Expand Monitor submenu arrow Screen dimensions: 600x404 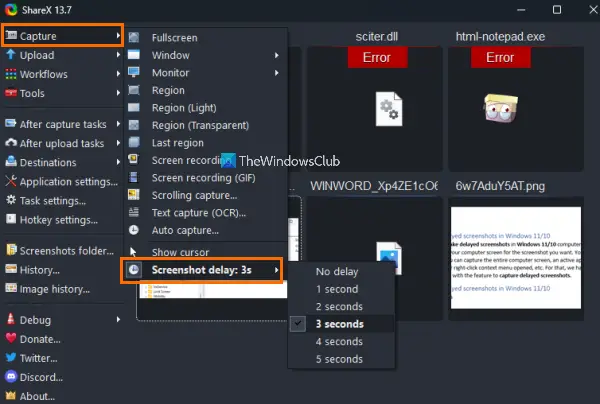click(277, 73)
